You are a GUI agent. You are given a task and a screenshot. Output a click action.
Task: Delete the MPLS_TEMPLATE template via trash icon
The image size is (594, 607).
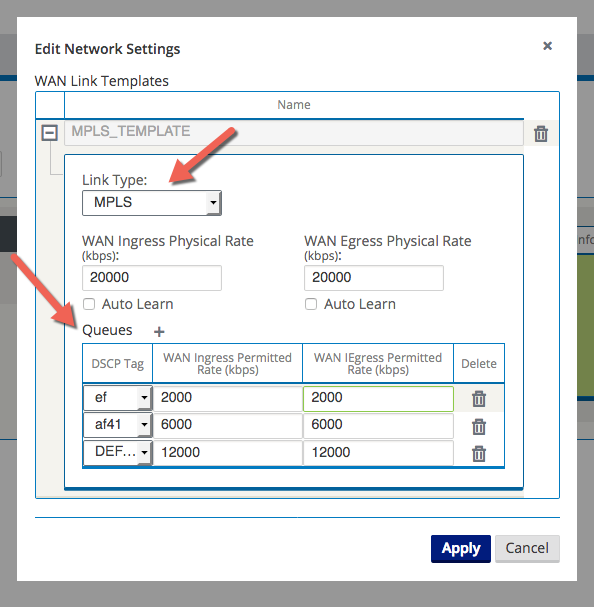pyautogui.click(x=541, y=134)
